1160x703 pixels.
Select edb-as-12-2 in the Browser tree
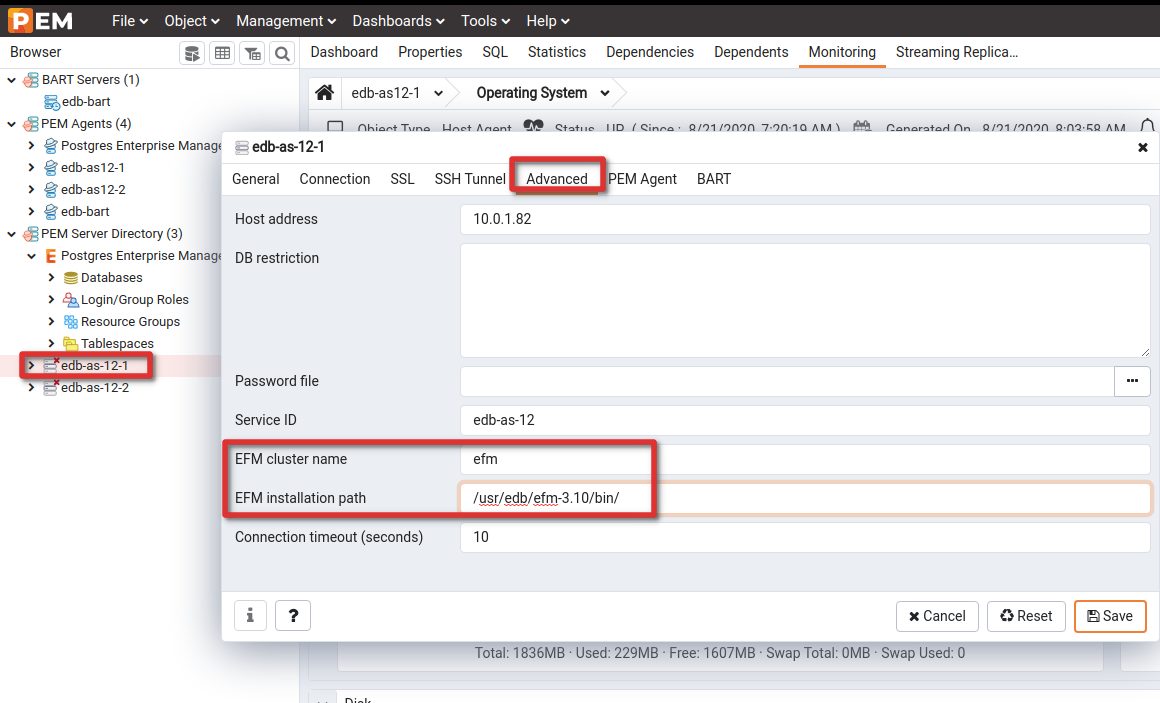[x=95, y=387]
